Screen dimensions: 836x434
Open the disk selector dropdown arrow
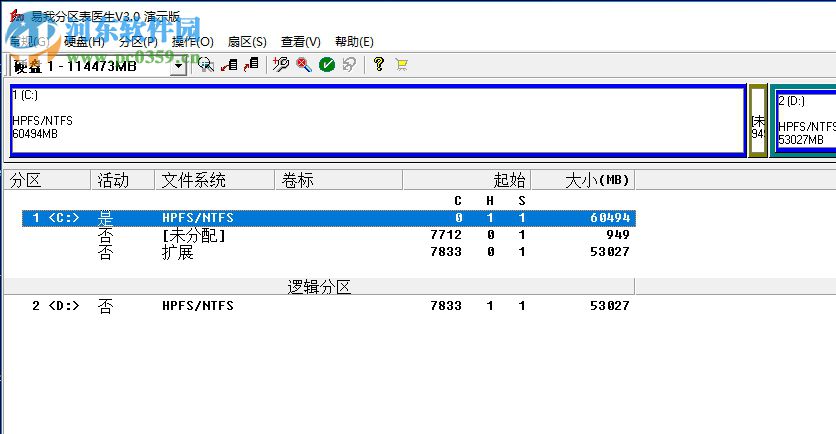(x=179, y=67)
